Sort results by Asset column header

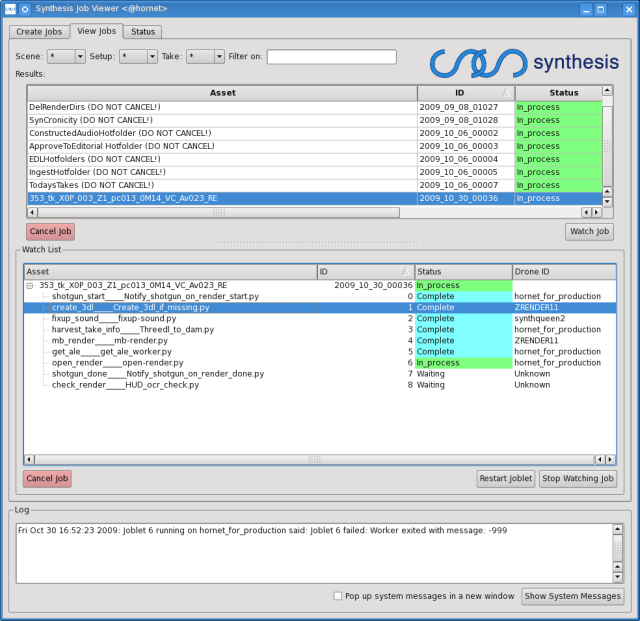click(x=222, y=93)
